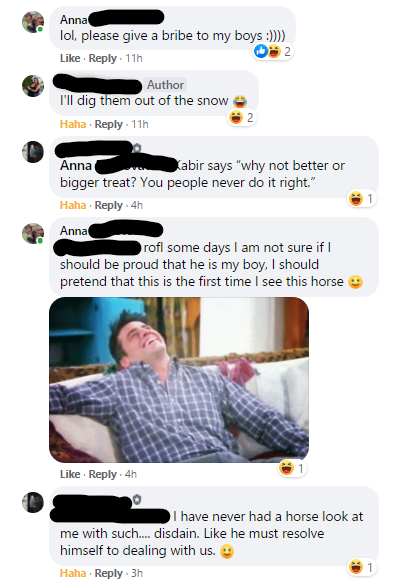Image resolution: width=408 pixels, height=585 pixels.
Task: Reply to the 'give a bribe' comment
Action: pyautogui.click(x=103, y=58)
